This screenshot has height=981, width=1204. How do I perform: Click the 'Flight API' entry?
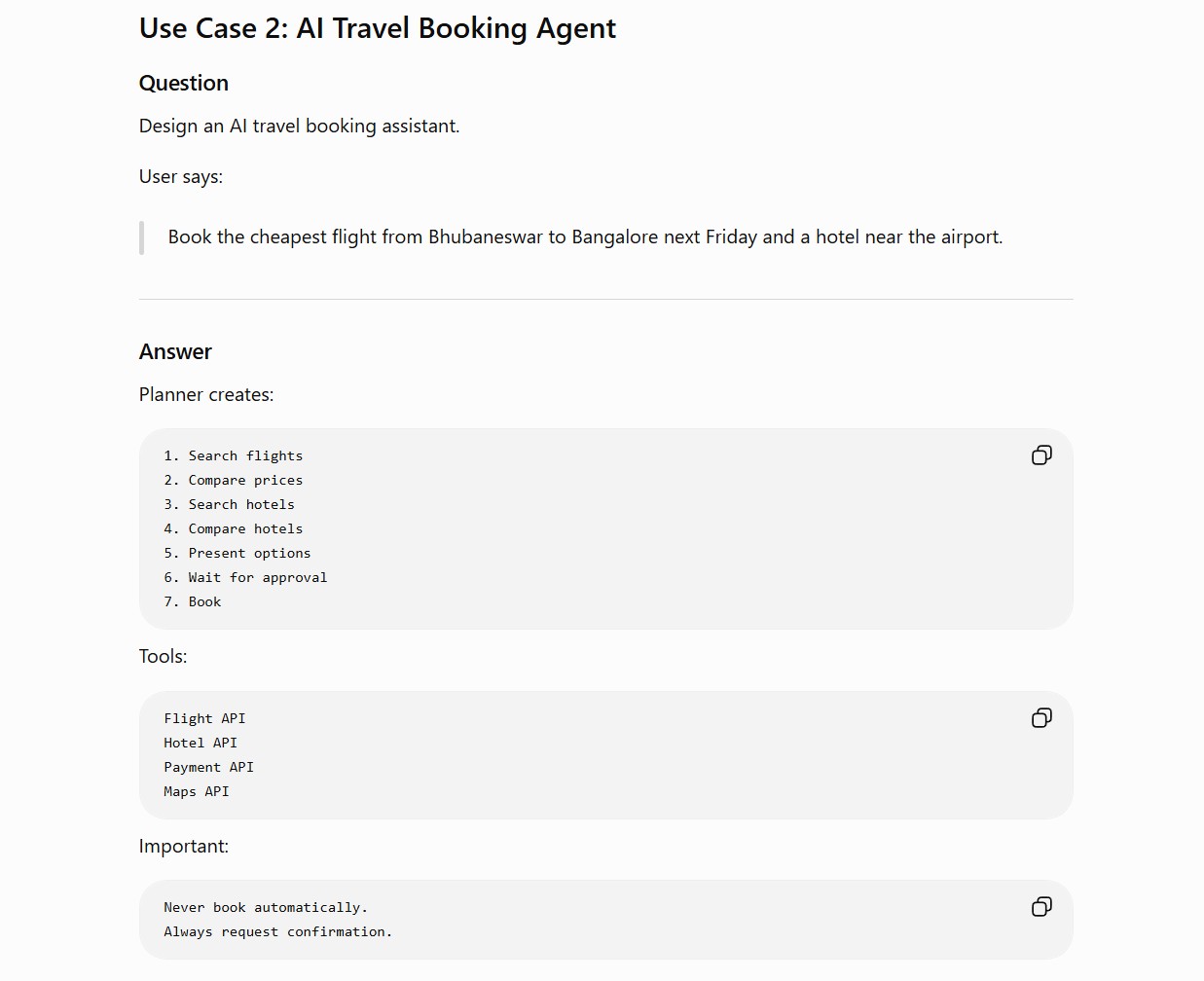pyautogui.click(x=204, y=718)
